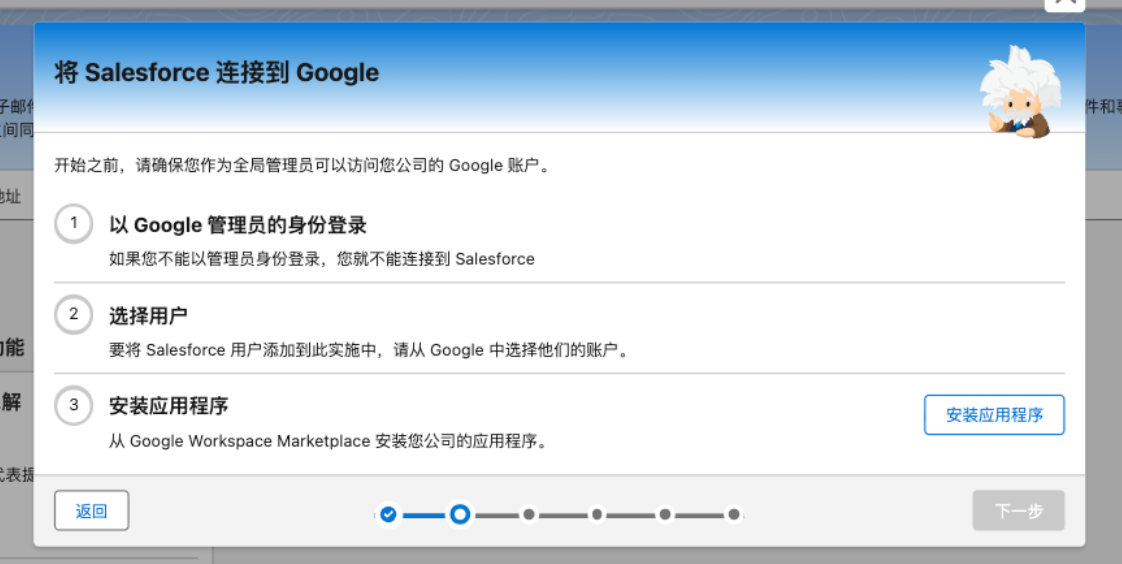Jump to the last progress dot
Screen dimensions: 1122x564
pos(733,514)
